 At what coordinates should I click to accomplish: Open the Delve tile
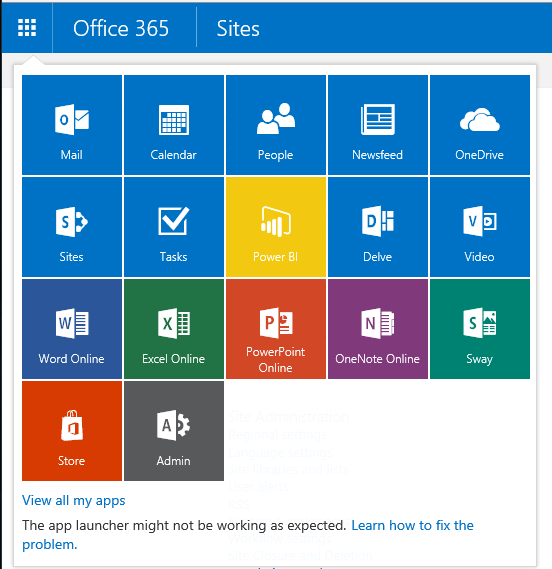(x=378, y=227)
